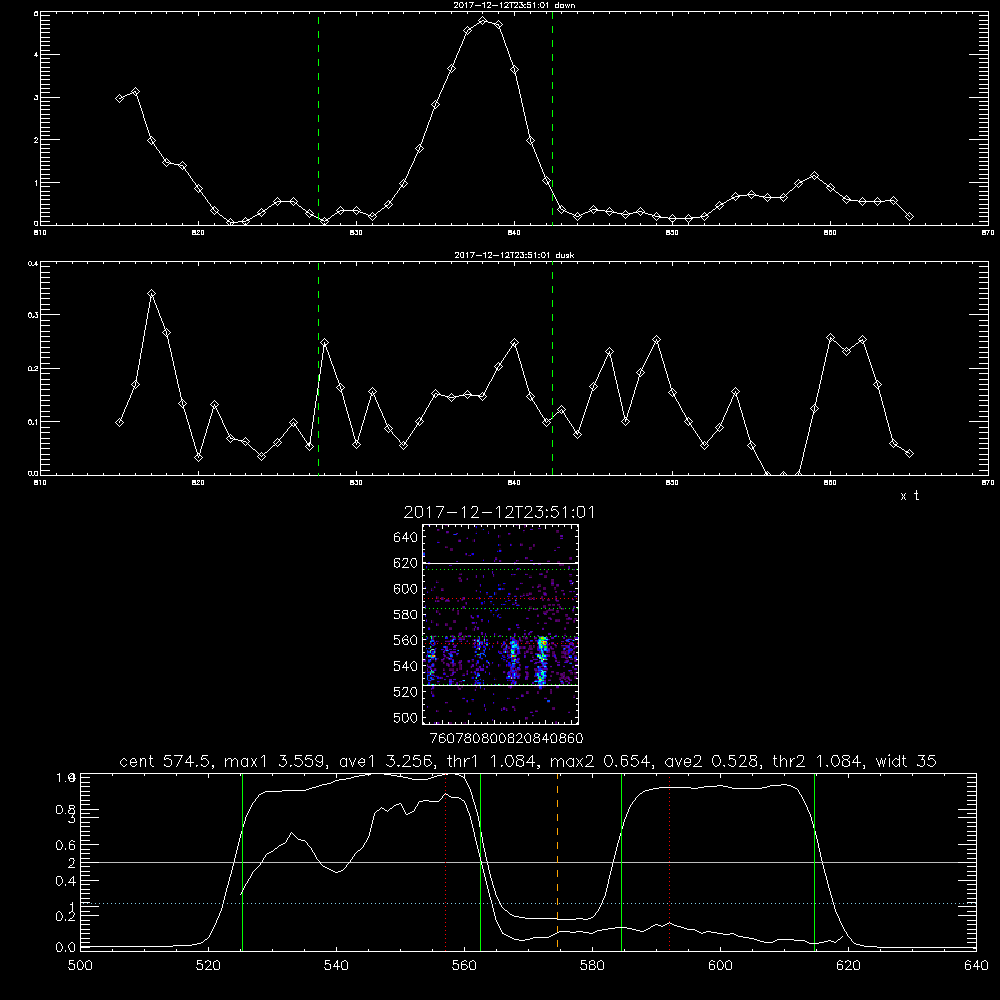Image resolution: width=1000 pixels, height=1000 pixels.
Task: Click the right green dashed line in dusk plot
Action: 552,369
